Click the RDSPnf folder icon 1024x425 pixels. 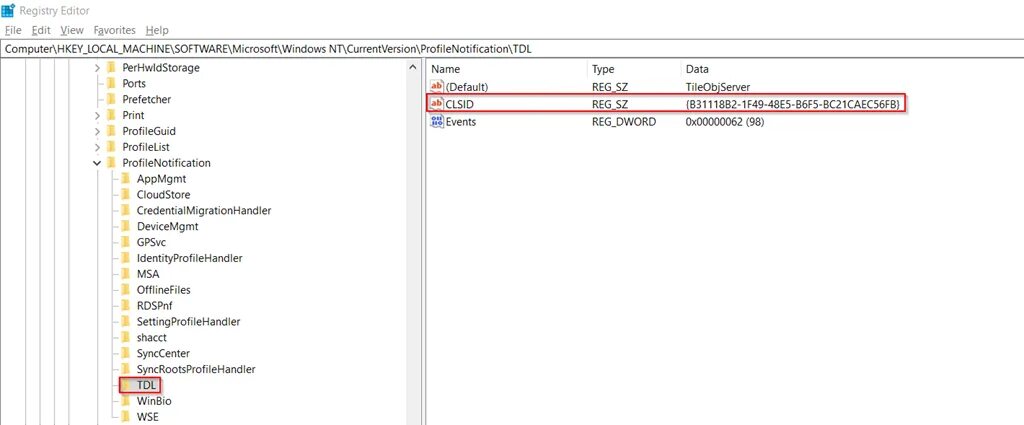[x=126, y=306]
